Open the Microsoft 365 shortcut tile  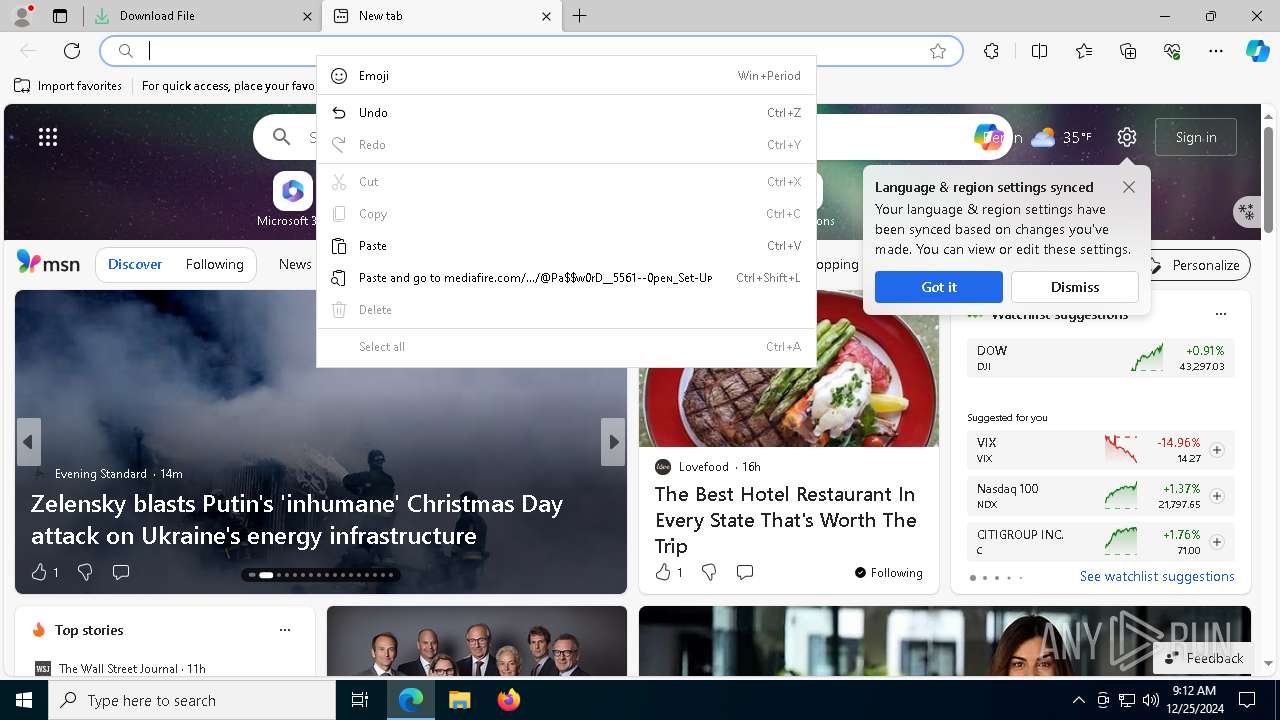click(x=293, y=200)
